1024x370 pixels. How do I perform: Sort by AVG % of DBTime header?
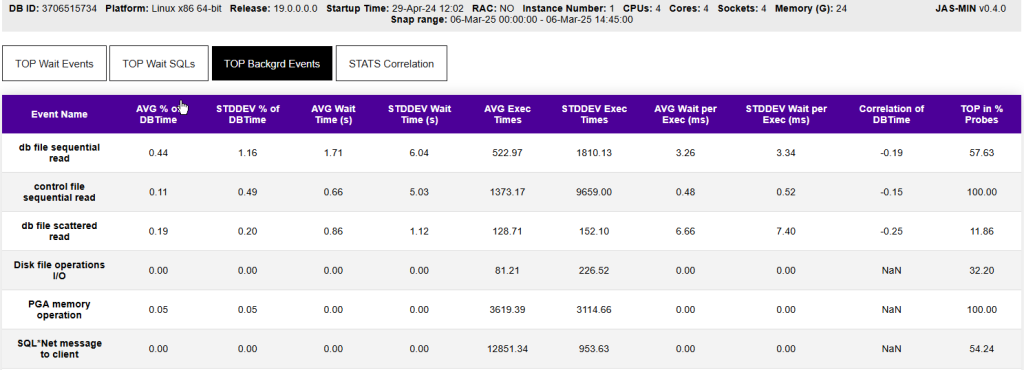point(156,114)
